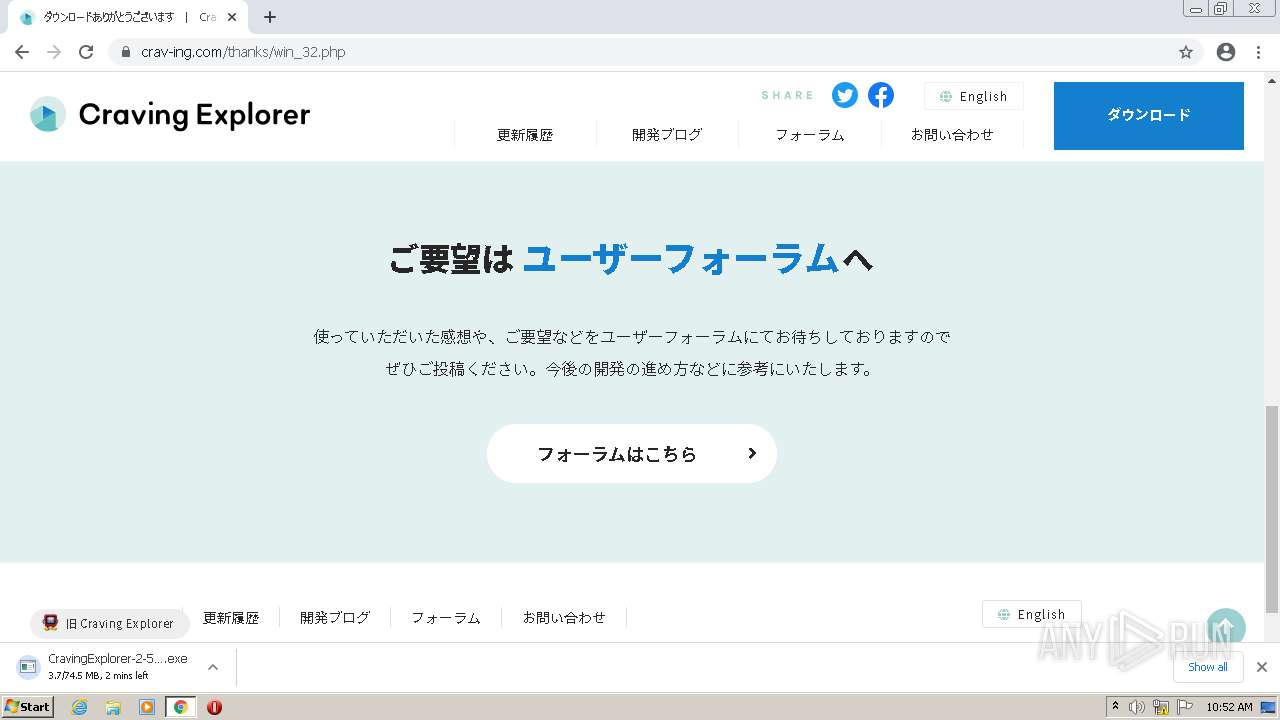The image size is (1280, 720).
Task: Open お問い合わせ footer link
Action: point(564,618)
